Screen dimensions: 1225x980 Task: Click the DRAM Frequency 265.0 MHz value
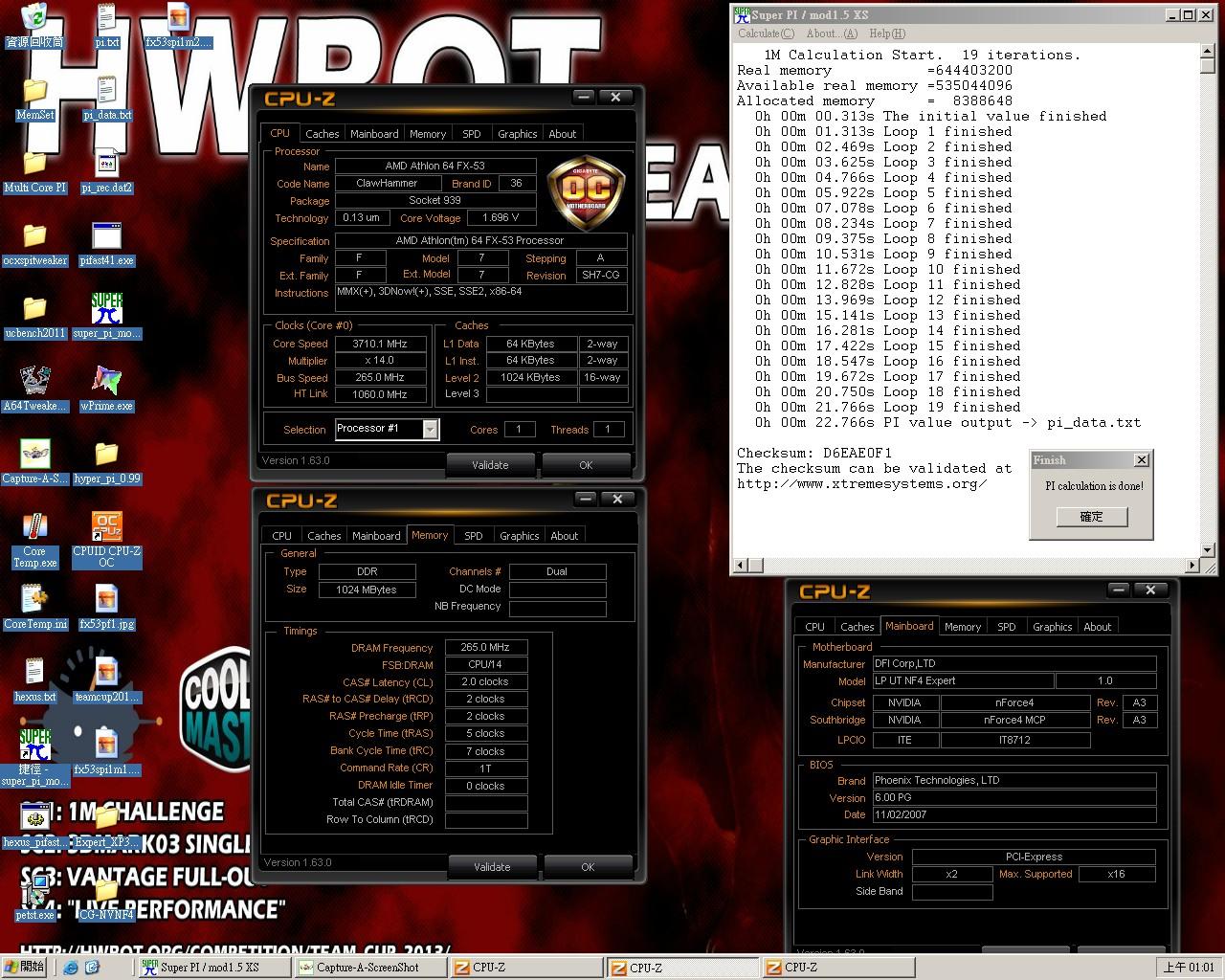pos(485,648)
